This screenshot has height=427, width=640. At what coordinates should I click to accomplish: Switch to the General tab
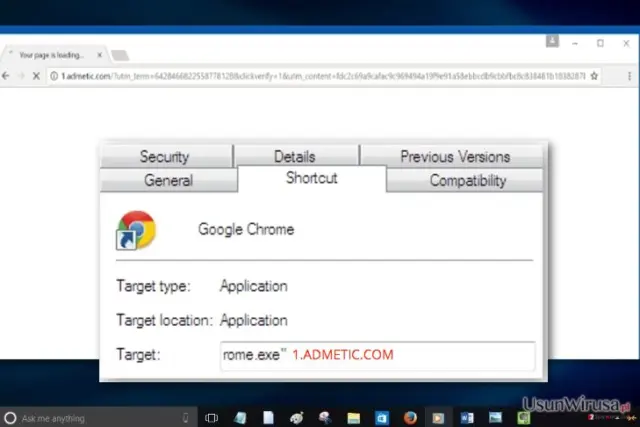(168, 180)
